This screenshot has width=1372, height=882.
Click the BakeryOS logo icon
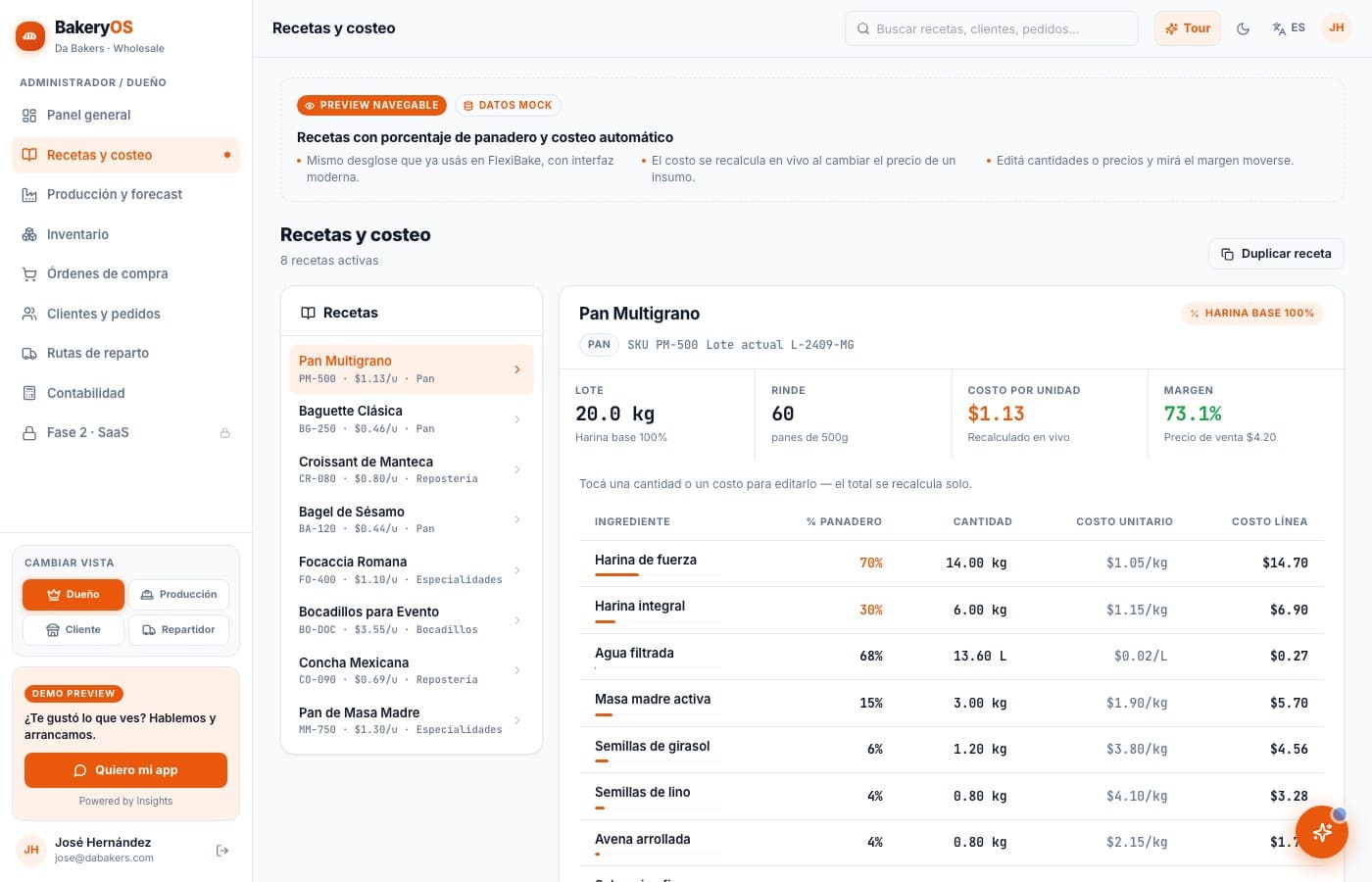click(x=30, y=36)
